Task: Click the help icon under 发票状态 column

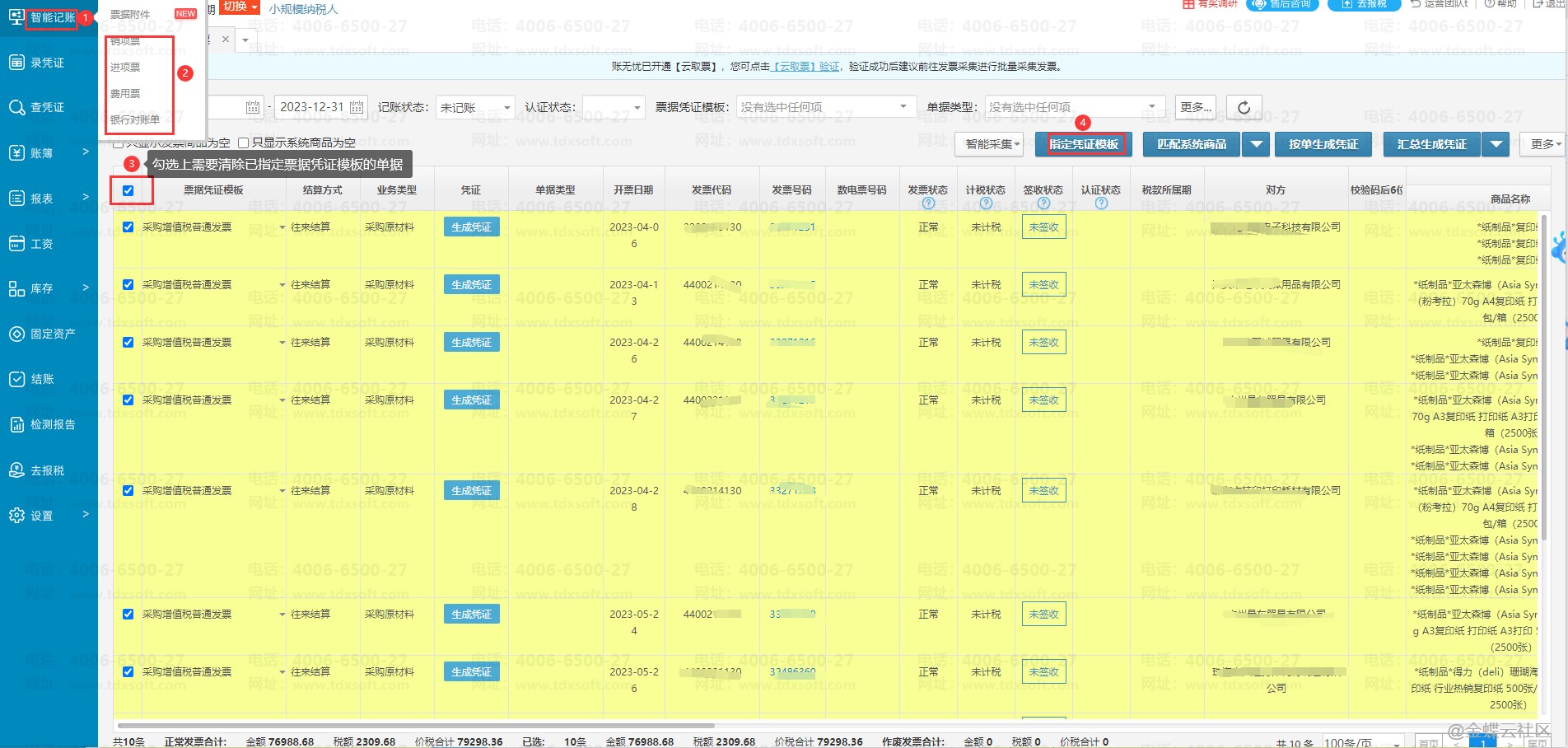Action: tap(928, 203)
